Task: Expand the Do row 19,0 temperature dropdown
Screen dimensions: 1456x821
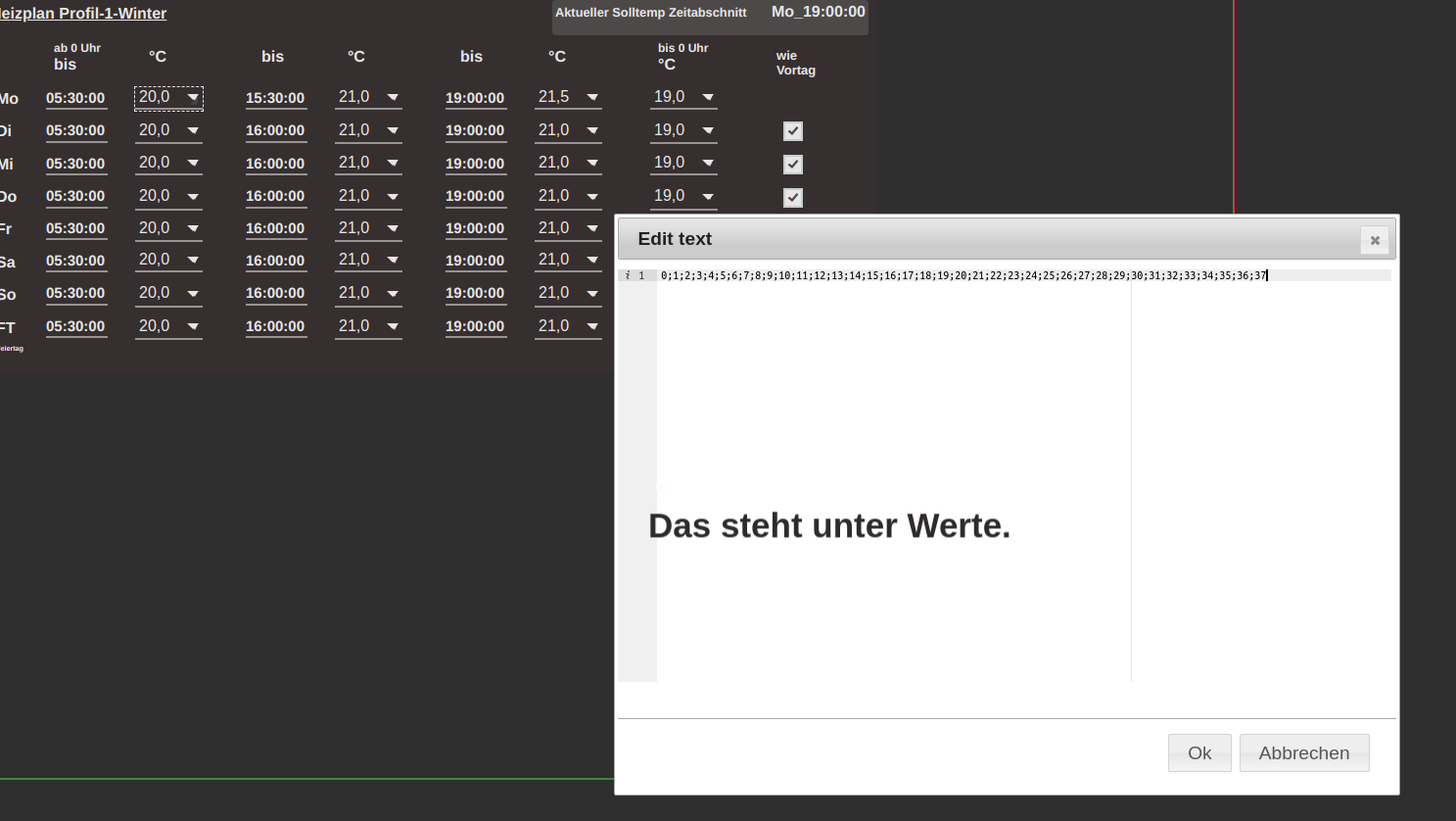Action: tap(683, 196)
